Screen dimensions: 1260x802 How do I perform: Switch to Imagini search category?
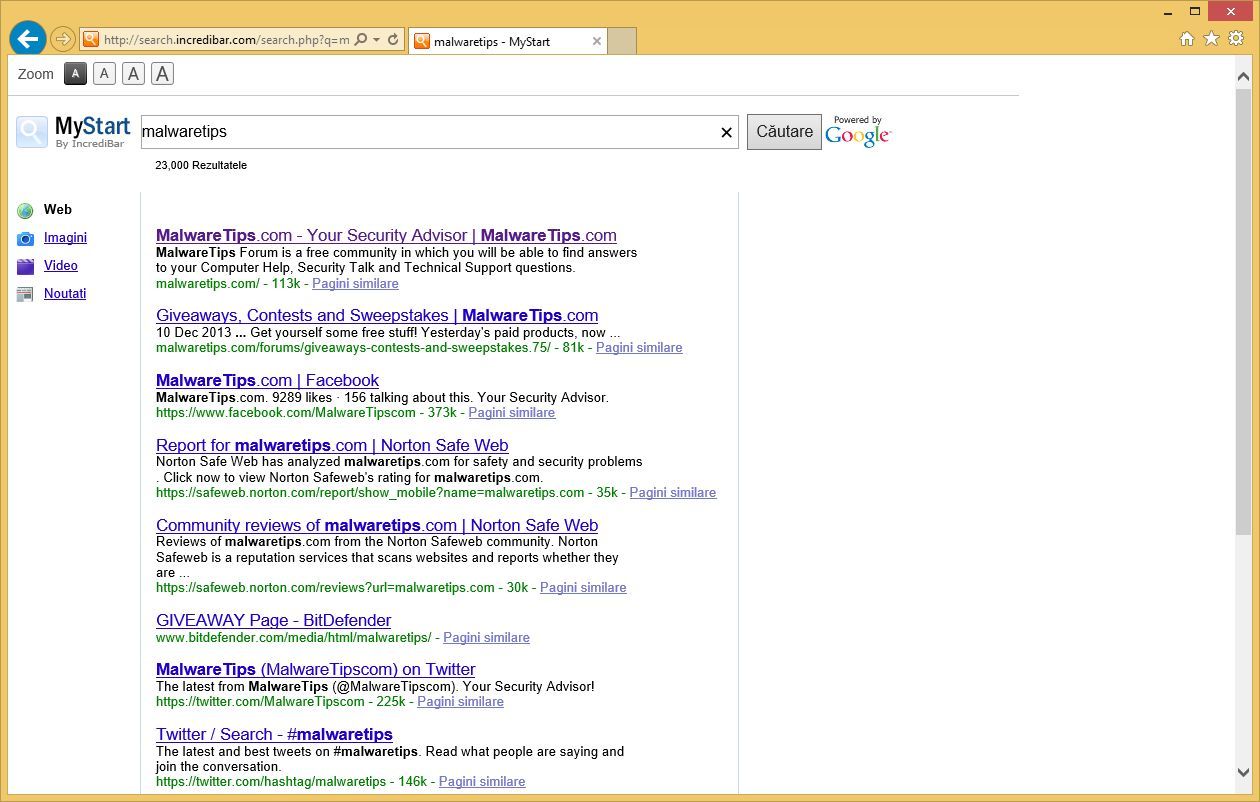pos(65,237)
